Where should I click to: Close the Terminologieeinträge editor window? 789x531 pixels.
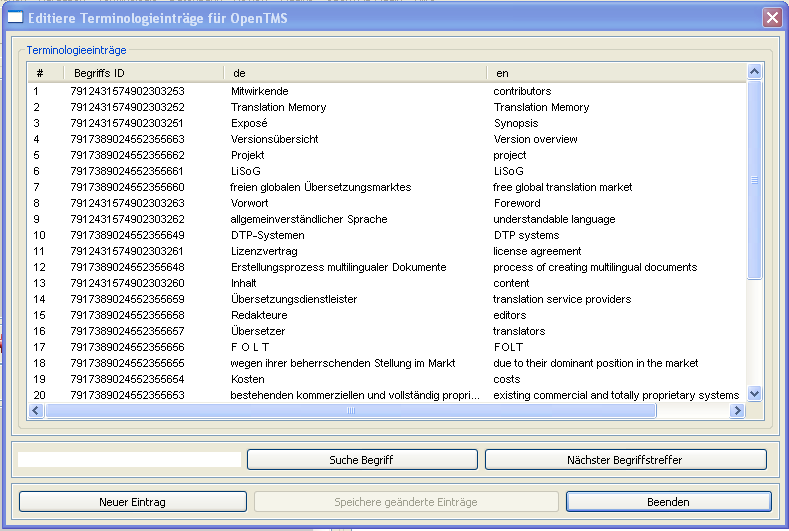pyautogui.click(x=771, y=17)
